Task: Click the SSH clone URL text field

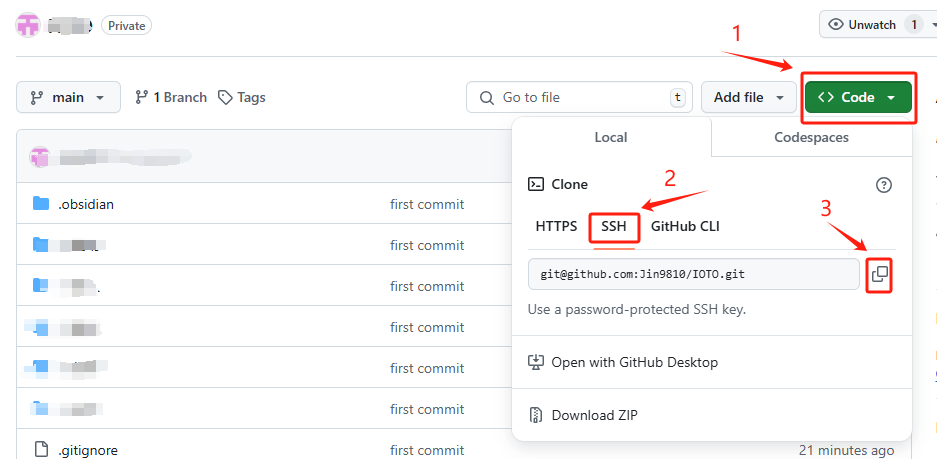Action: 694,274
